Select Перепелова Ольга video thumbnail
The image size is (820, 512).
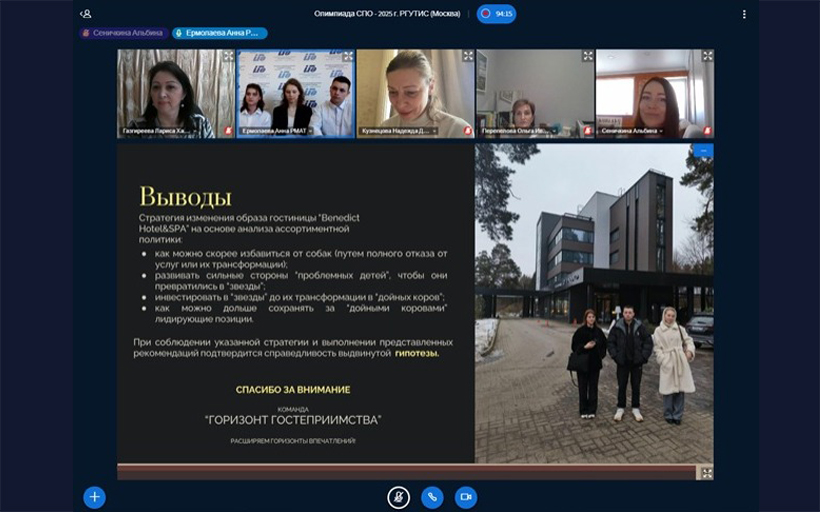[x=535, y=94]
